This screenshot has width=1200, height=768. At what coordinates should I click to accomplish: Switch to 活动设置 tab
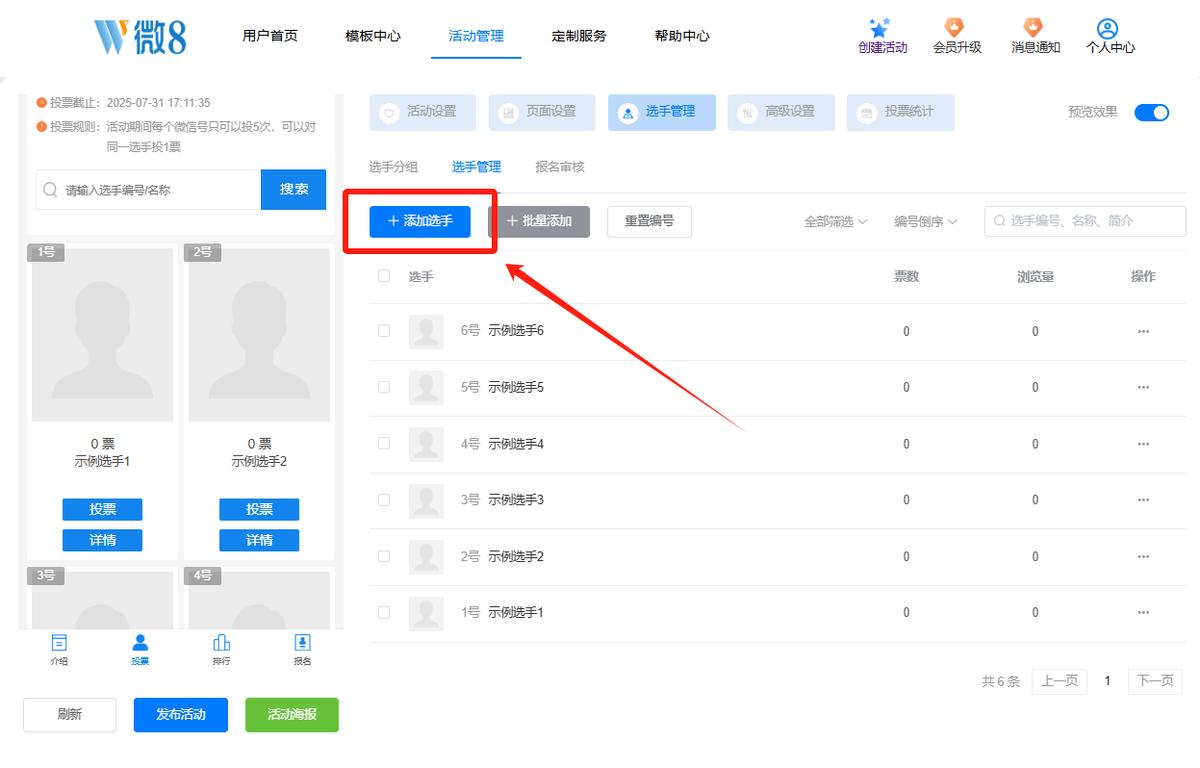point(422,112)
